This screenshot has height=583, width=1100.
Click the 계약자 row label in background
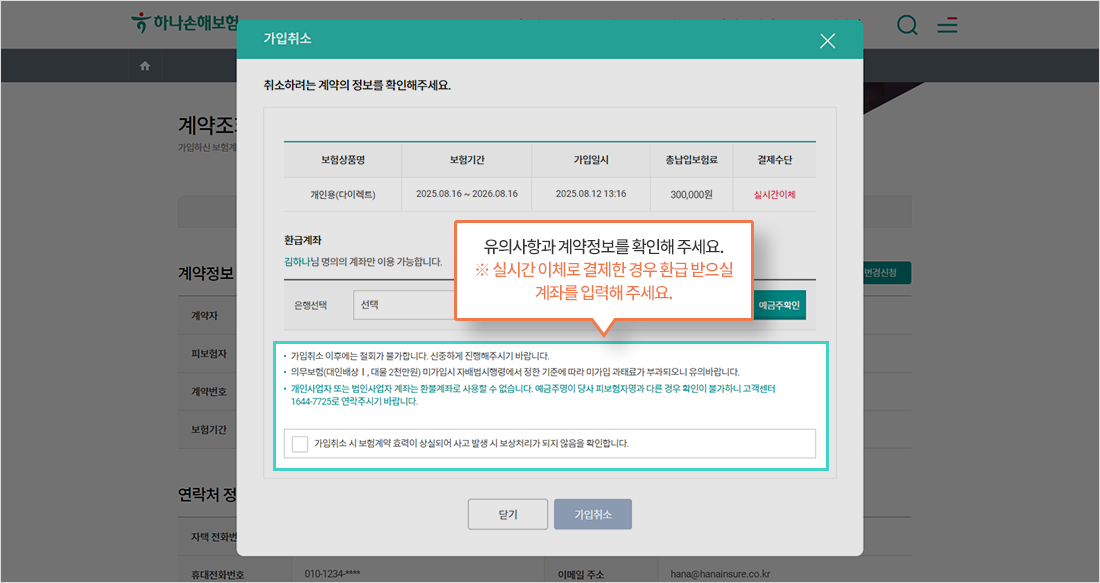click(204, 316)
